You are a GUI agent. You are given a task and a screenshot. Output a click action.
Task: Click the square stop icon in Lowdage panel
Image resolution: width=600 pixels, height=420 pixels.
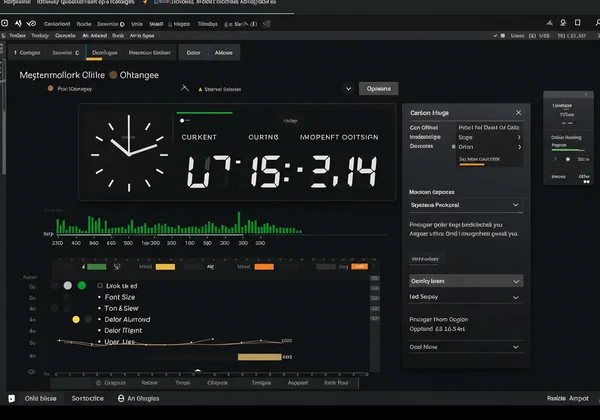pos(568,159)
